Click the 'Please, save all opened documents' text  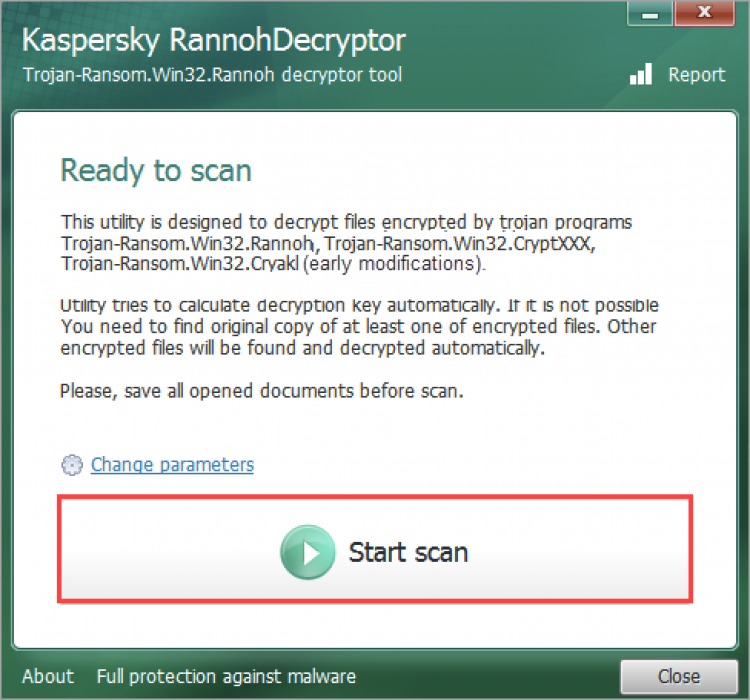[x=262, y=391]
